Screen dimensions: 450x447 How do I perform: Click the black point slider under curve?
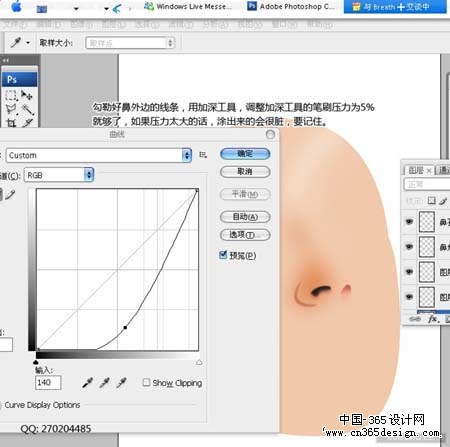coord(36,362)
